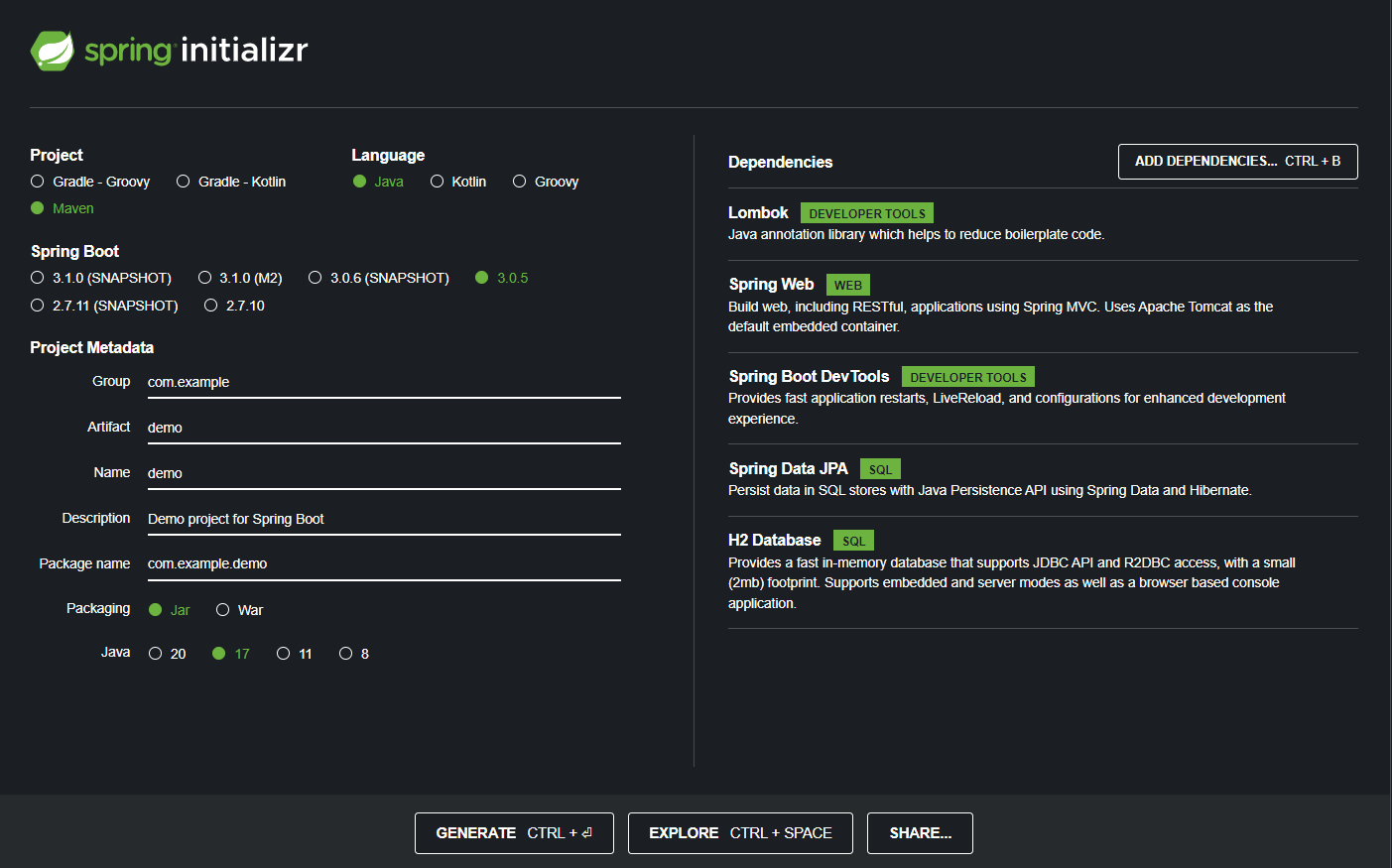Click the WEB tag beside Spring Web
The image size is (1392, 868).
pos(848,285)
